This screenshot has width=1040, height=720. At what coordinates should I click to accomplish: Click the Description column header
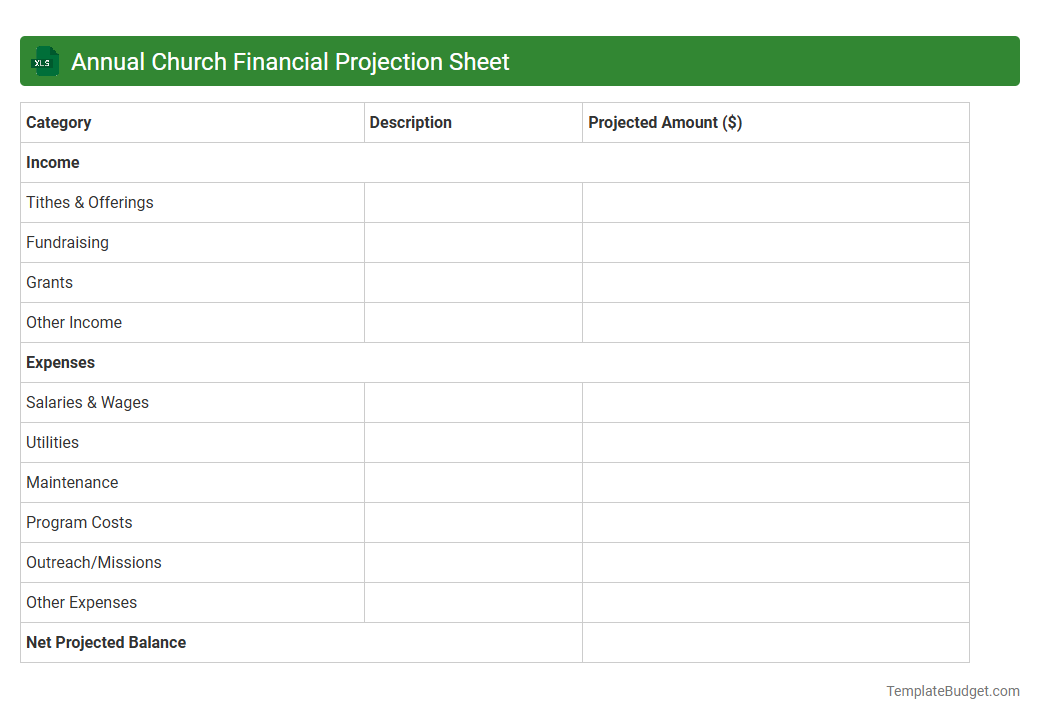point(411,122)
